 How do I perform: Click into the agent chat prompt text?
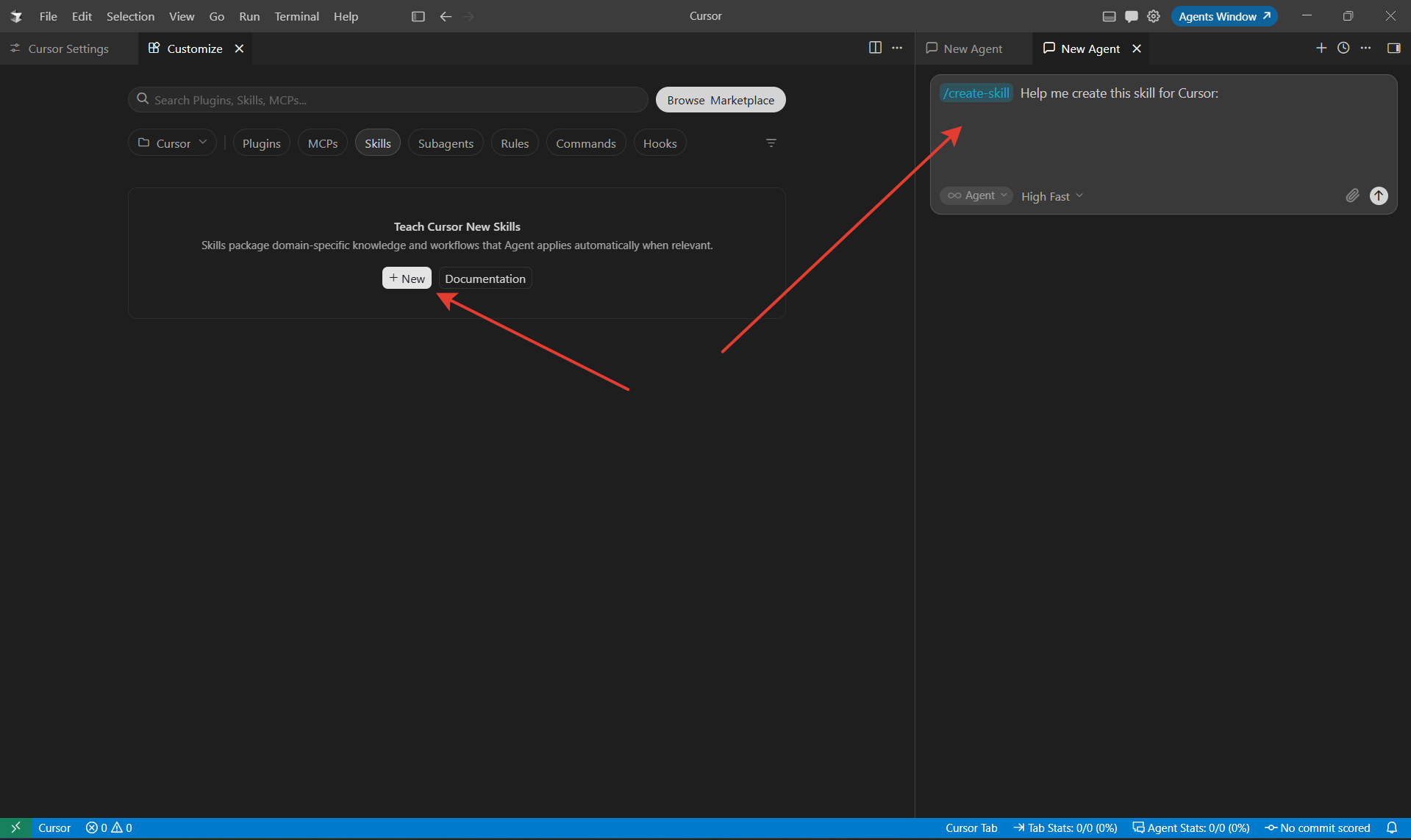1119,93
